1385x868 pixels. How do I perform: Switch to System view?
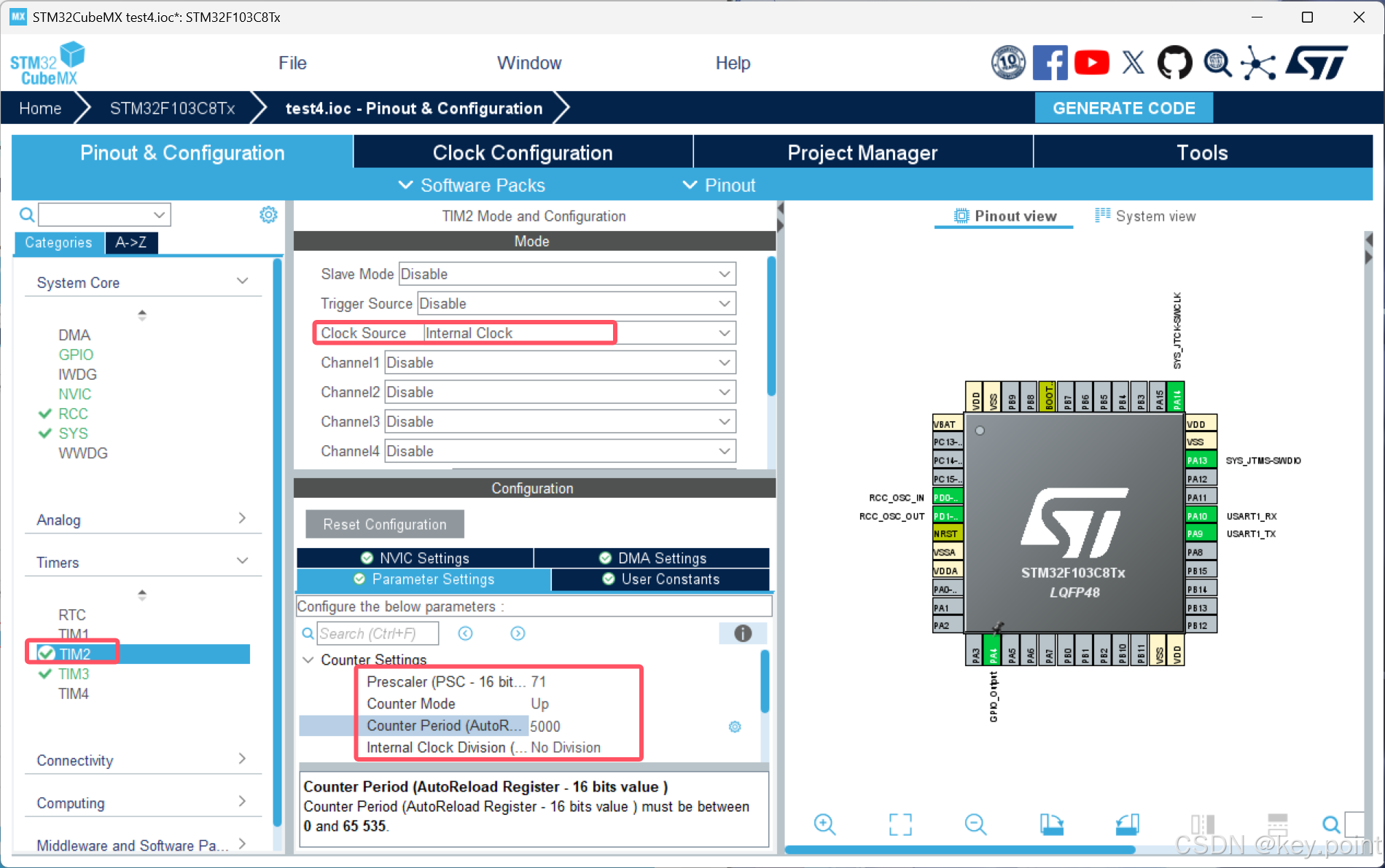(1146, 216)
